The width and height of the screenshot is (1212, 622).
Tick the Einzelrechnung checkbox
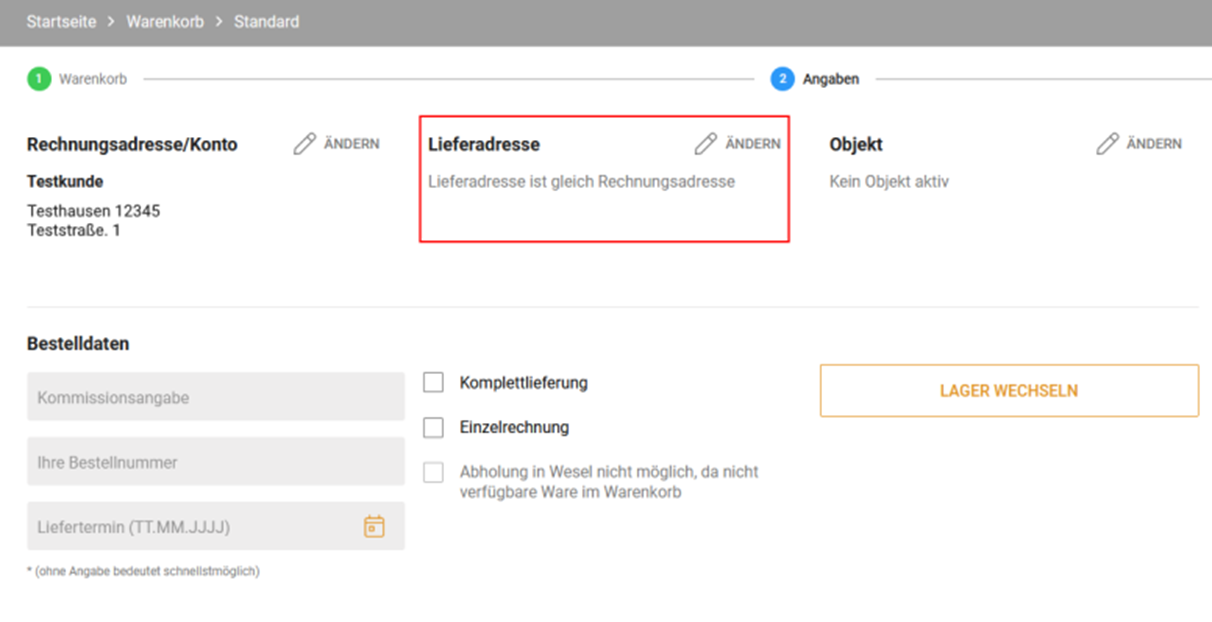pyautogui.click(x=433, y=427)
